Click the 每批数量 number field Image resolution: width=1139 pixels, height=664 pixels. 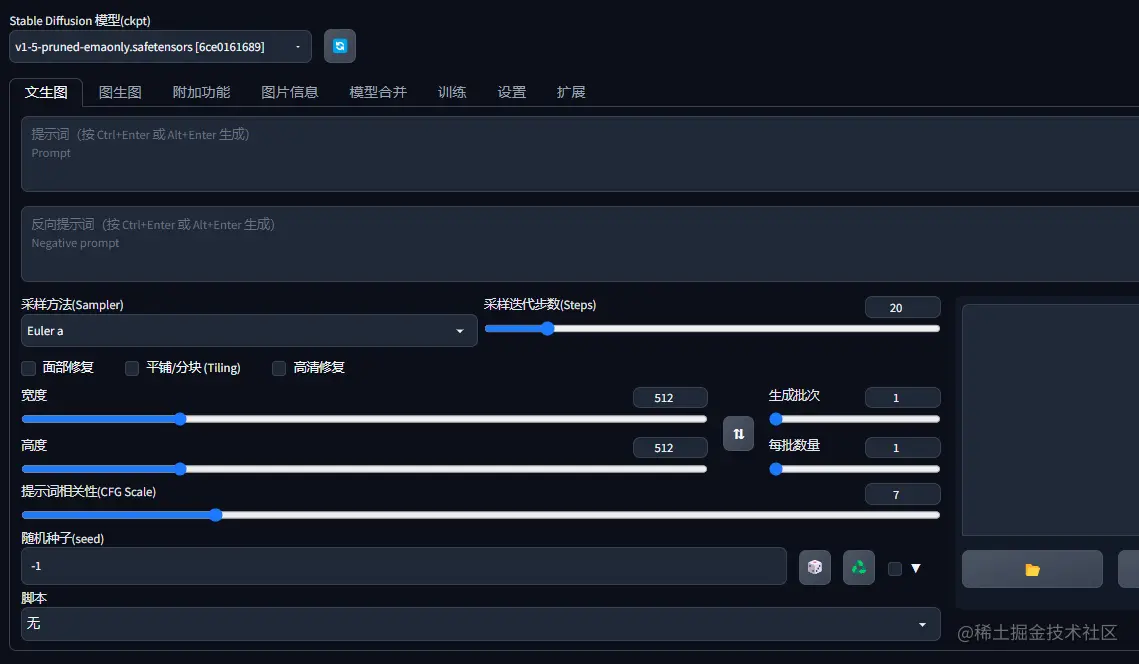[x=902, y=448]
